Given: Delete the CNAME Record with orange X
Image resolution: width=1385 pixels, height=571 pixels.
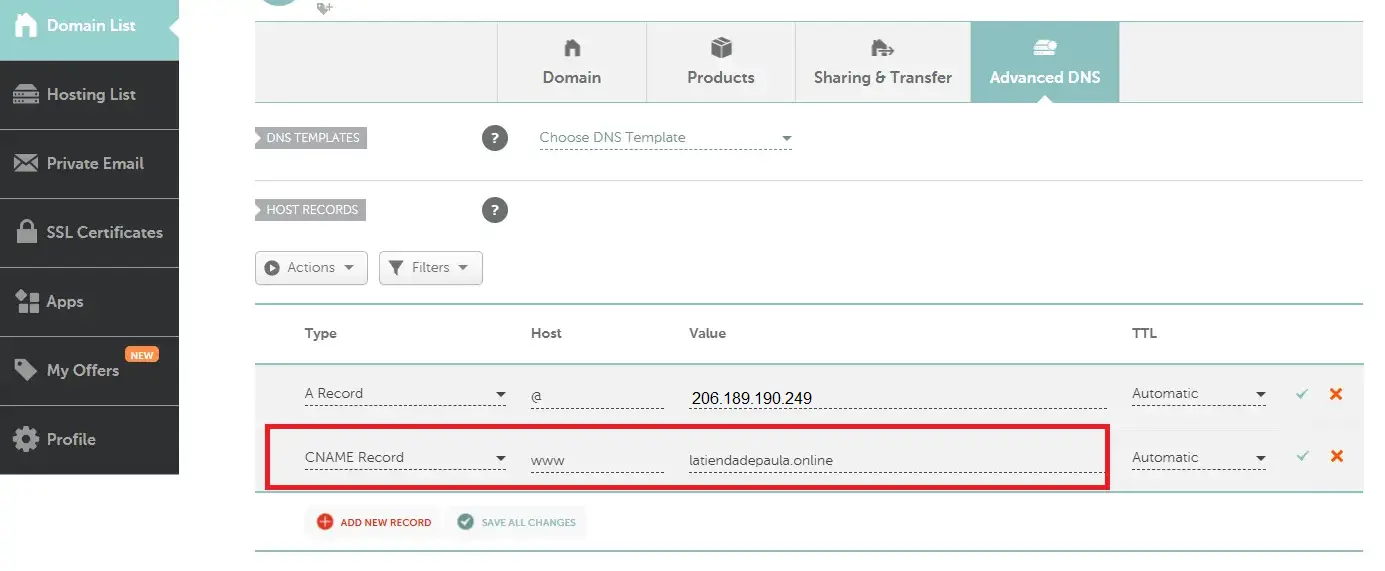Looking at the screenshot, I should tap(1335, 456).
